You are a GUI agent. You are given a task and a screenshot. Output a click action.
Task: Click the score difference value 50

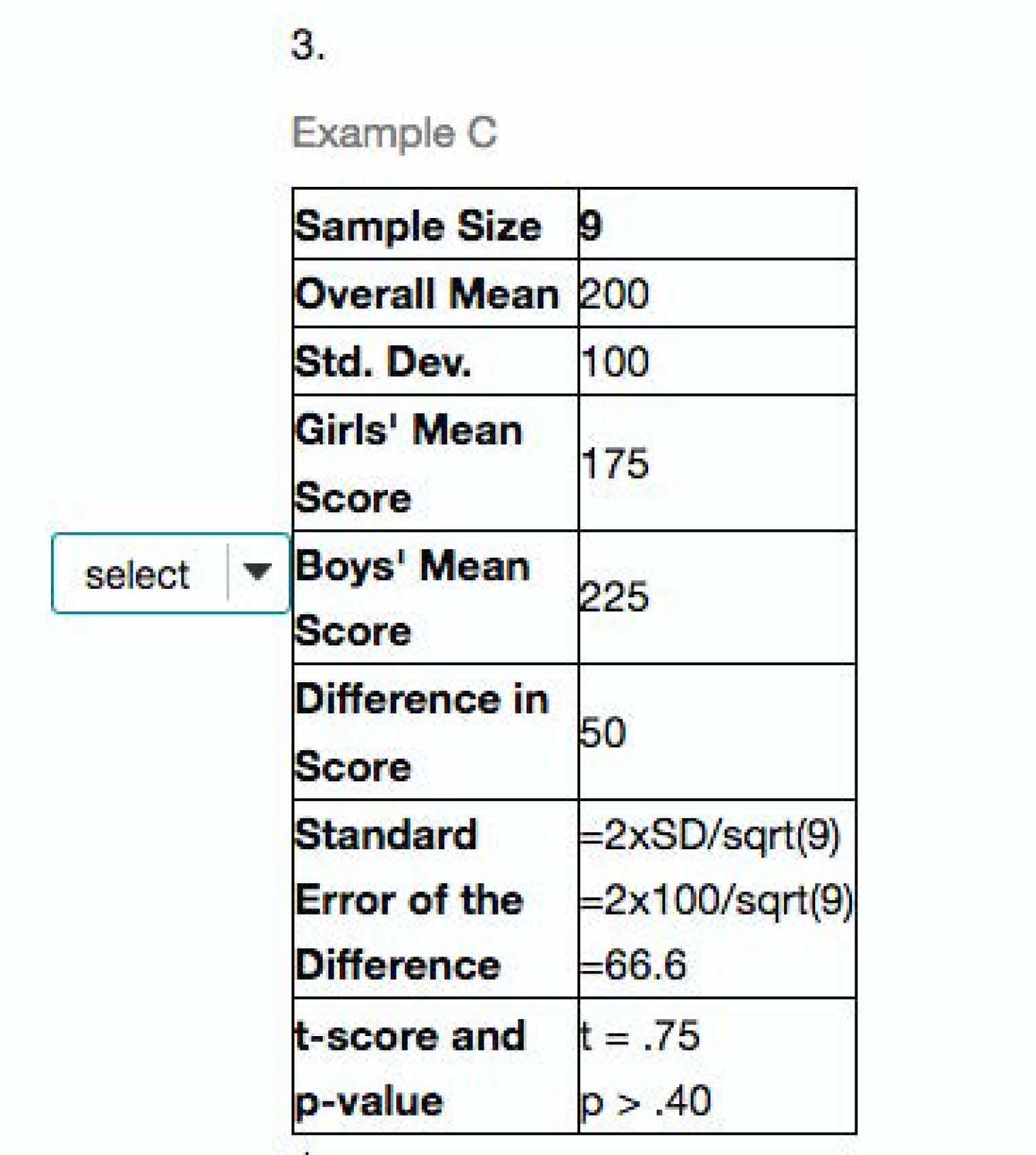pyautogui.click(x=603, y=732)
